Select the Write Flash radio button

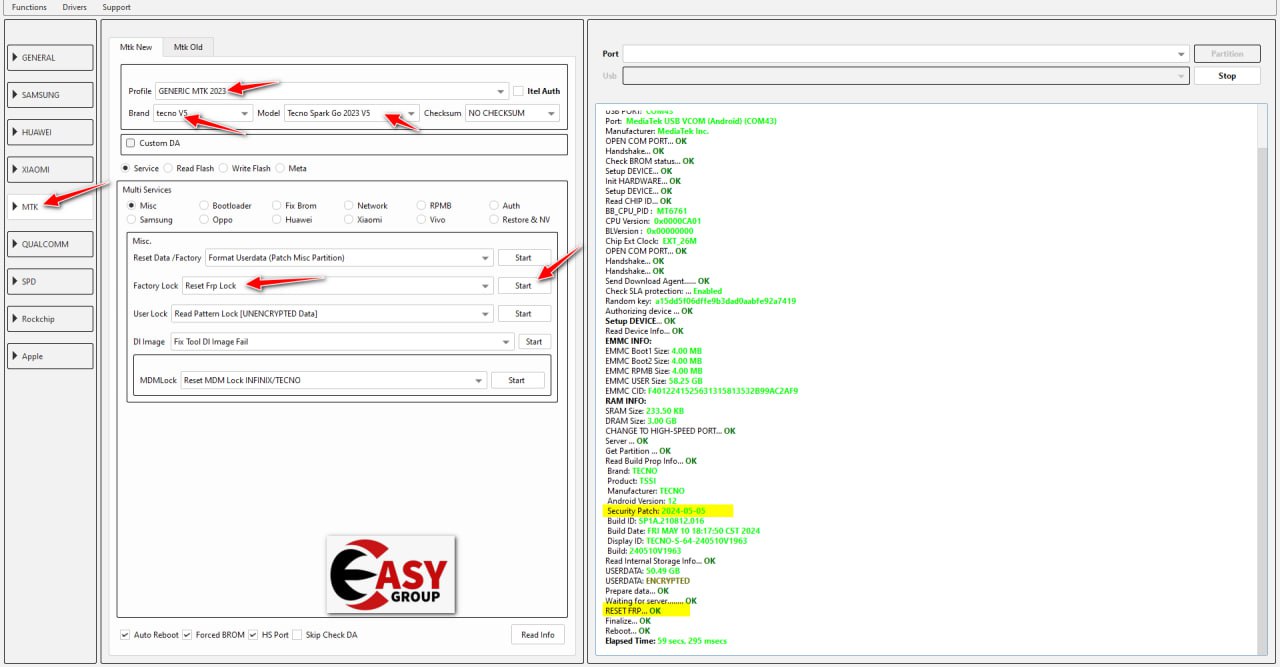coord(223,168)
